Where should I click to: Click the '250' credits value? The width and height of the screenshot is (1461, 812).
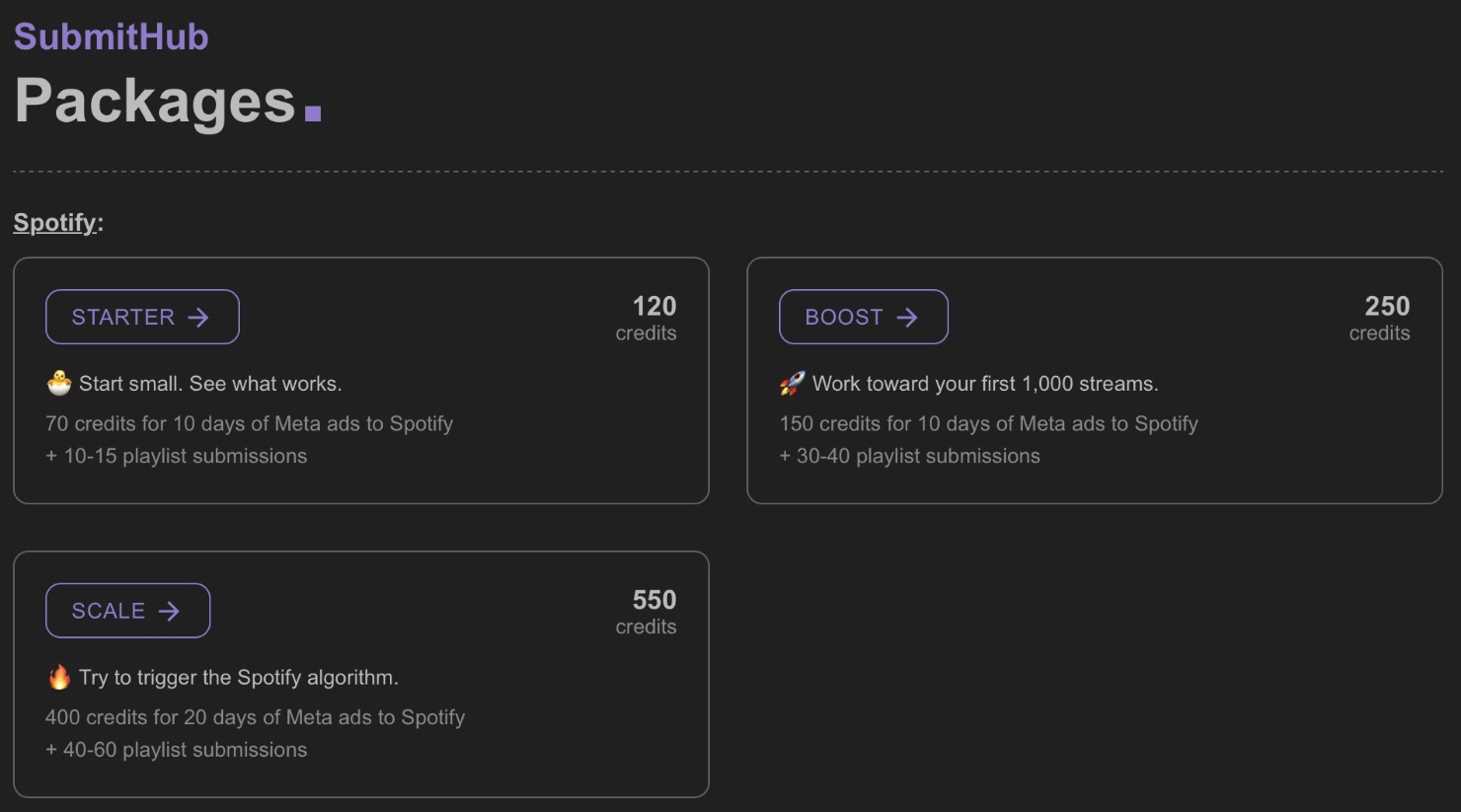coord(1387,306)
